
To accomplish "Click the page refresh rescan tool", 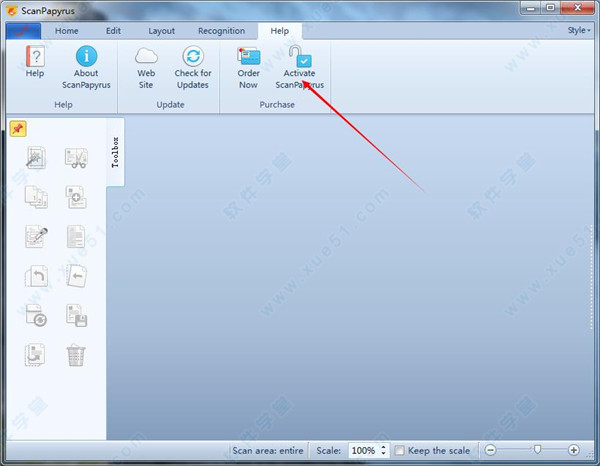I will [36, 315].
